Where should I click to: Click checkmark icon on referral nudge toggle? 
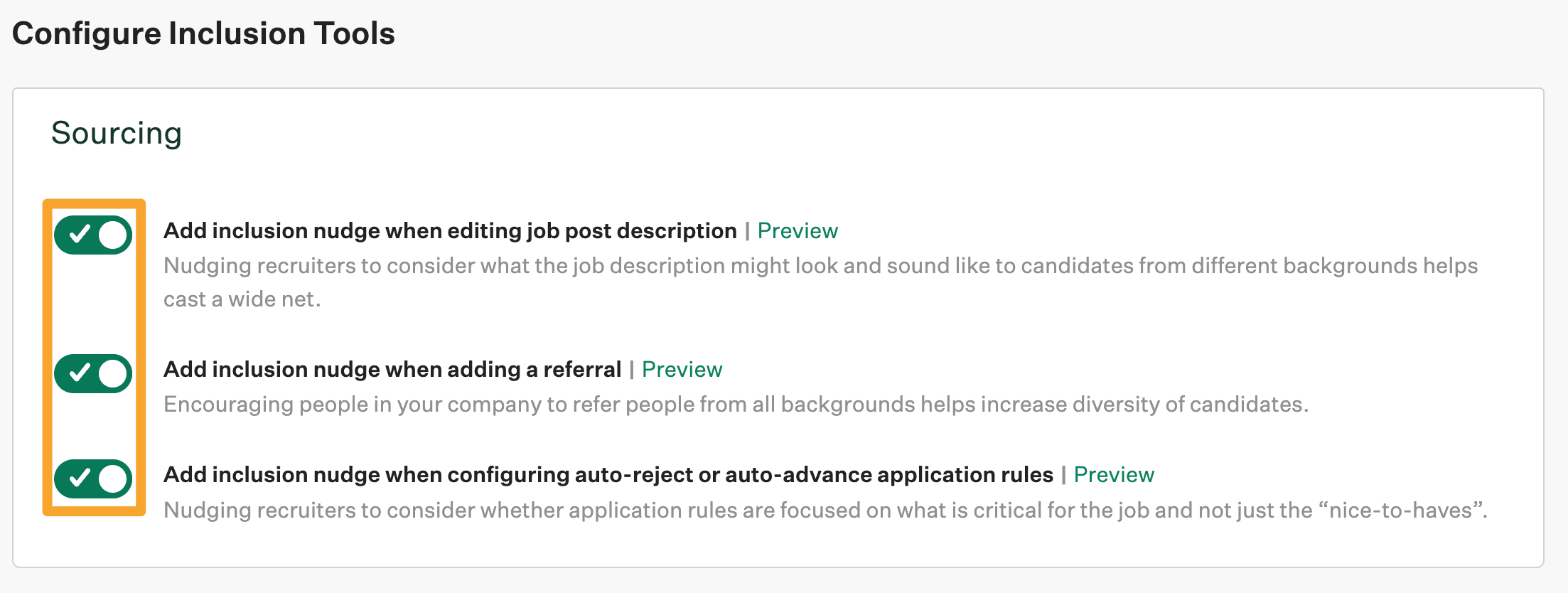click(80, 373)
